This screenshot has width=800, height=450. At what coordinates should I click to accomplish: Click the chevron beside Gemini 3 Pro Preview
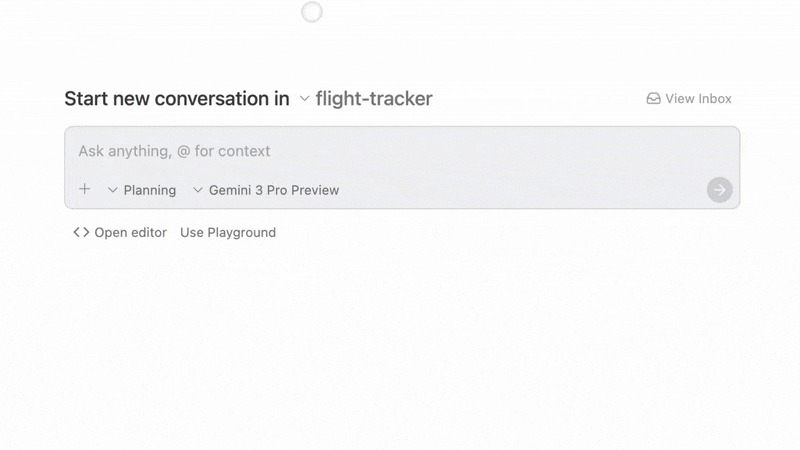pyautogui.click(x=198, y=190)
